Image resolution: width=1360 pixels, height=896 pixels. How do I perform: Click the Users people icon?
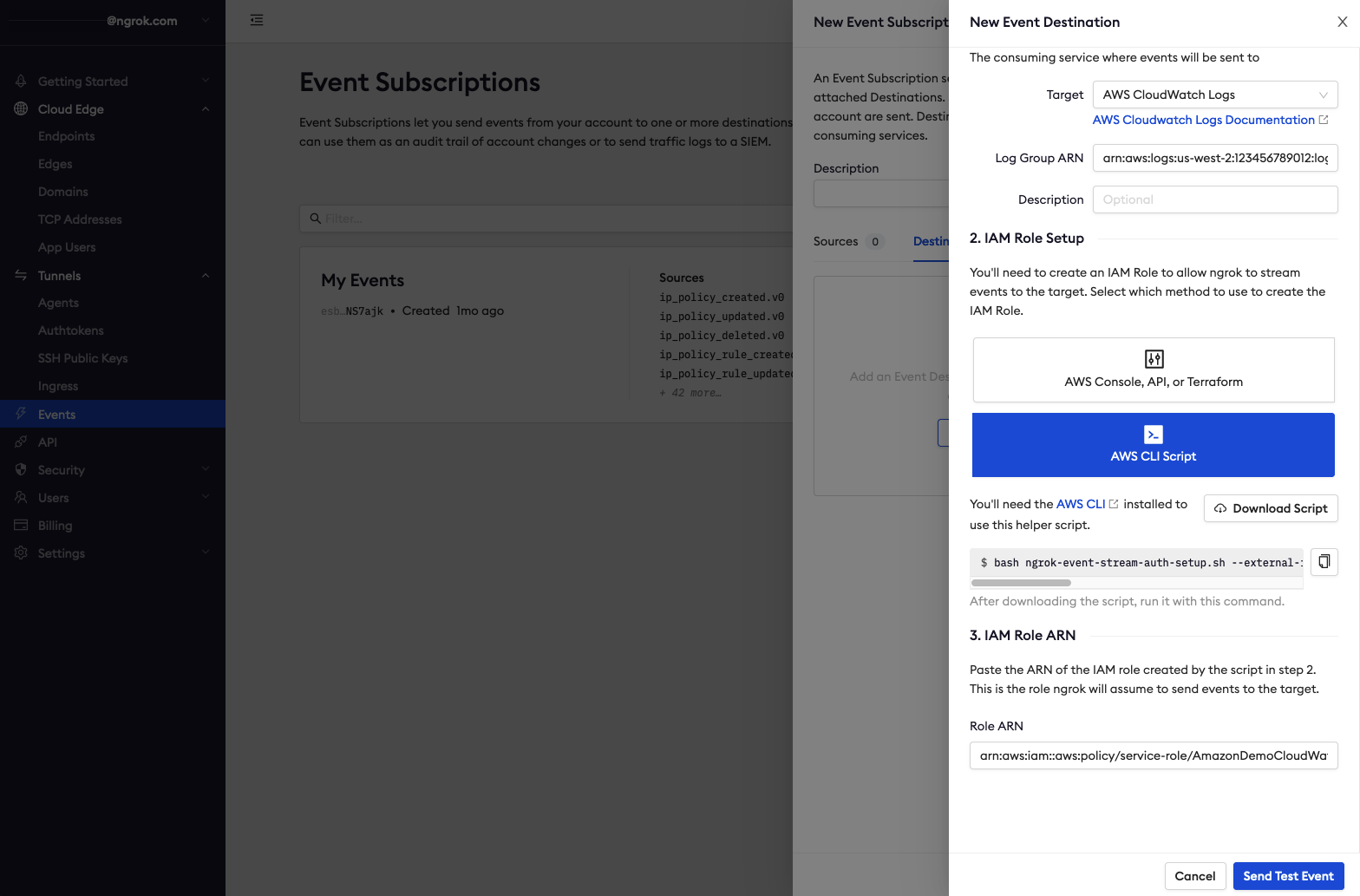click(x=21, y=497)
